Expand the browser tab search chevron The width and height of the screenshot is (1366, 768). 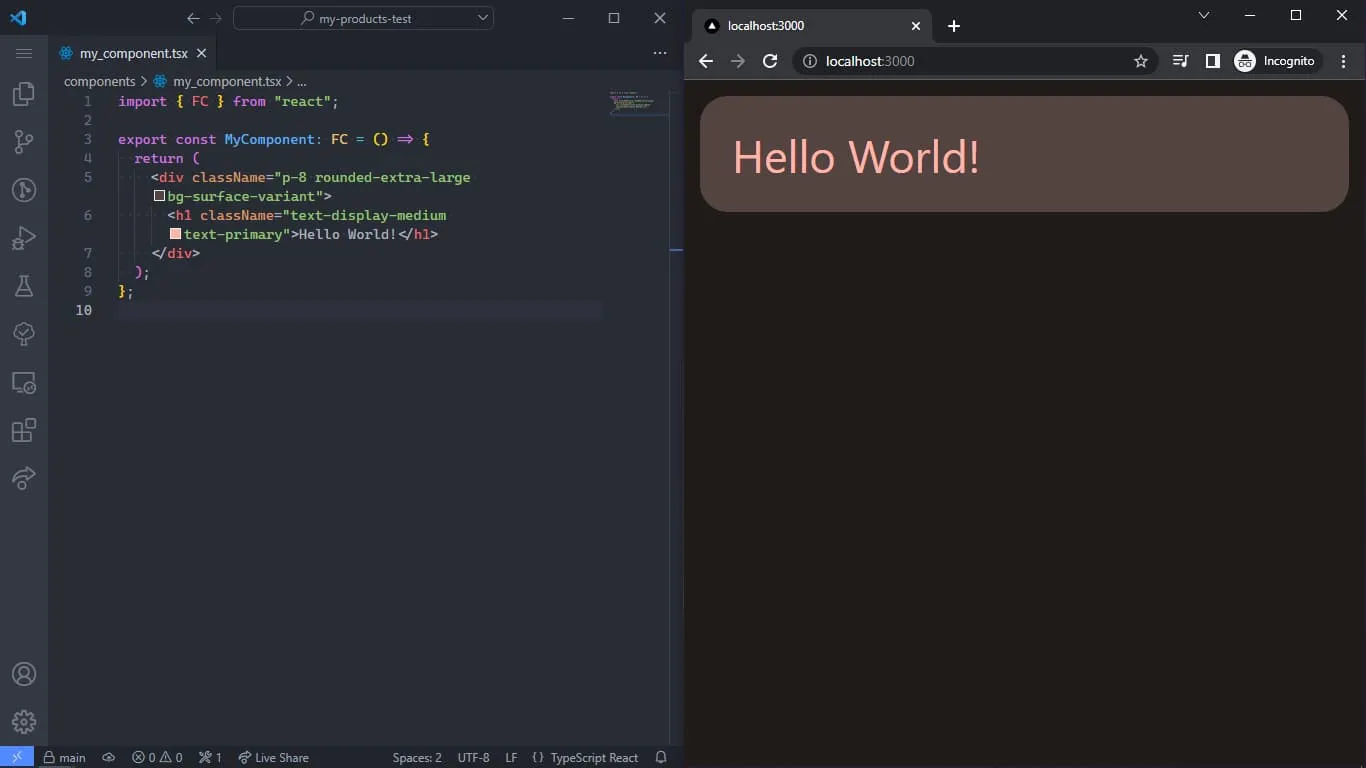1204,15
